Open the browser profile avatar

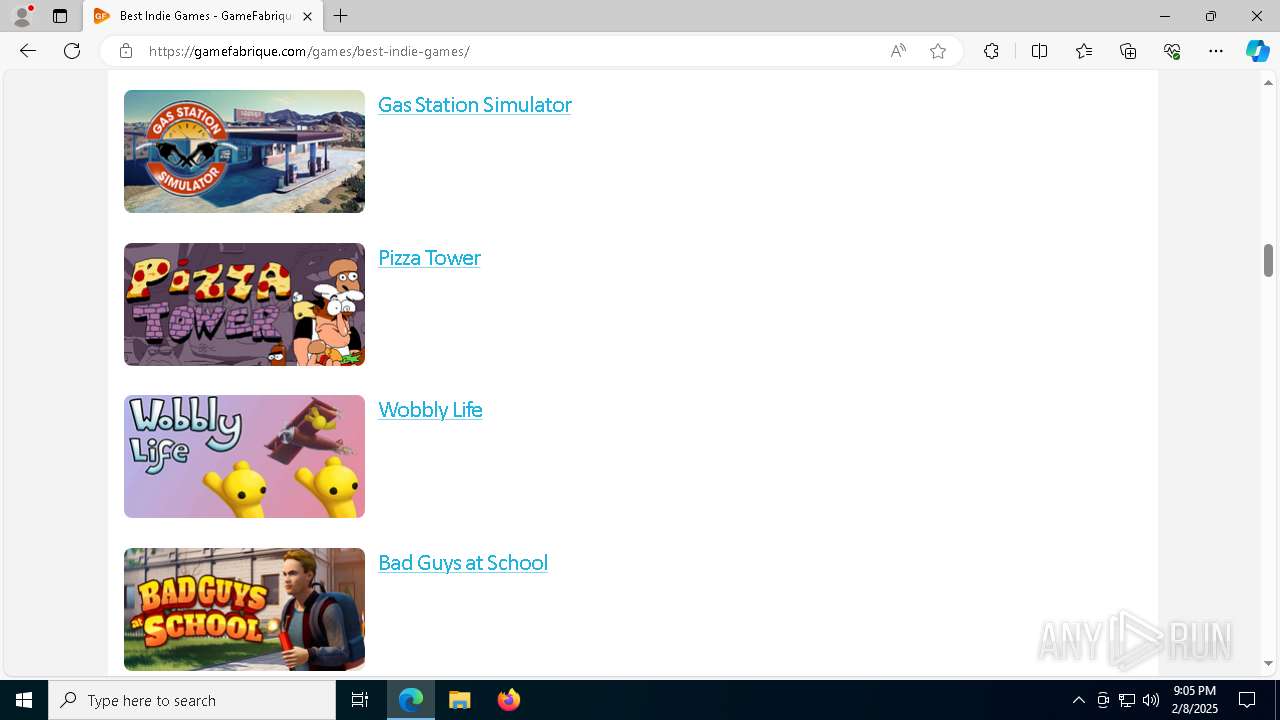click(22, 16)
